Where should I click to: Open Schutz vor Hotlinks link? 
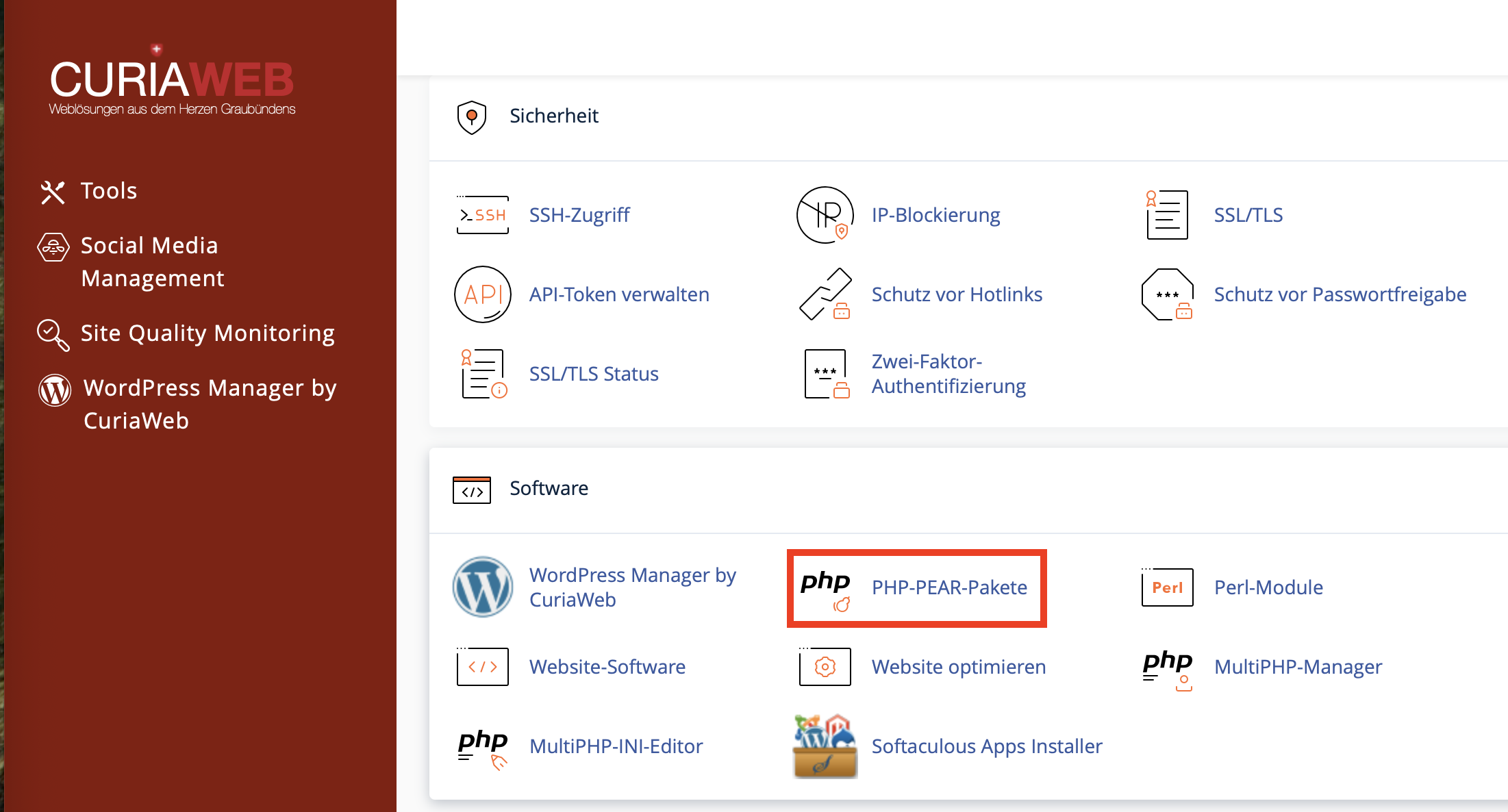[957, 294]
